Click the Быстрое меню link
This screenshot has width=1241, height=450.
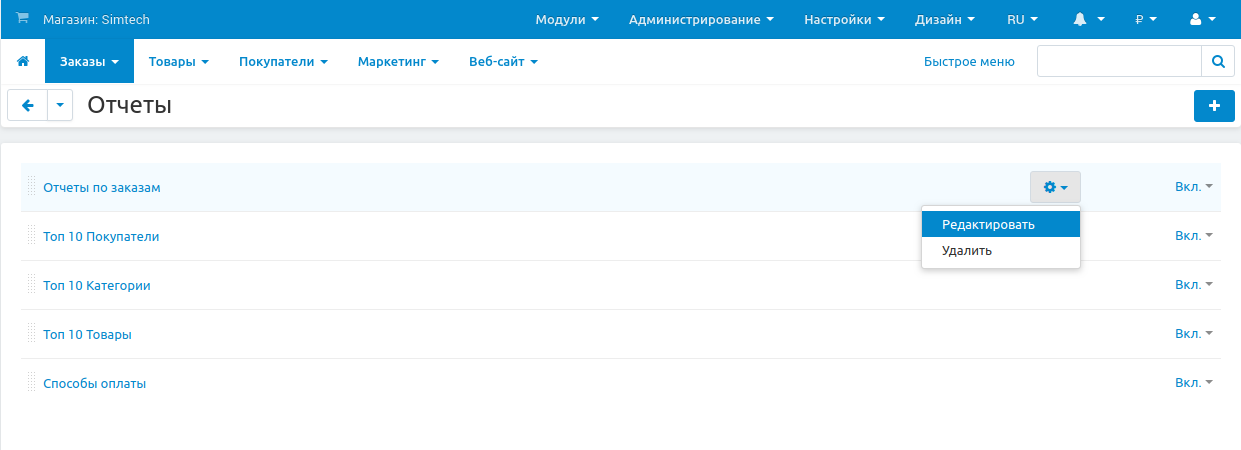click(x=969, y=62)
